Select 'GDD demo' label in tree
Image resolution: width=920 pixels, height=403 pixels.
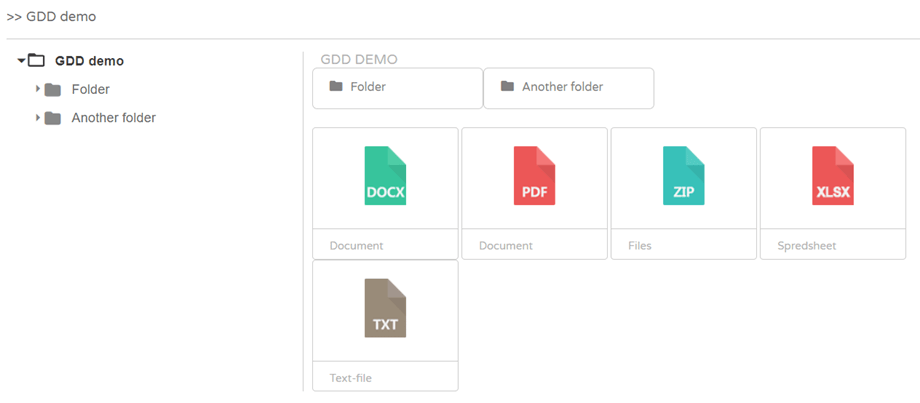coord(89,61)
